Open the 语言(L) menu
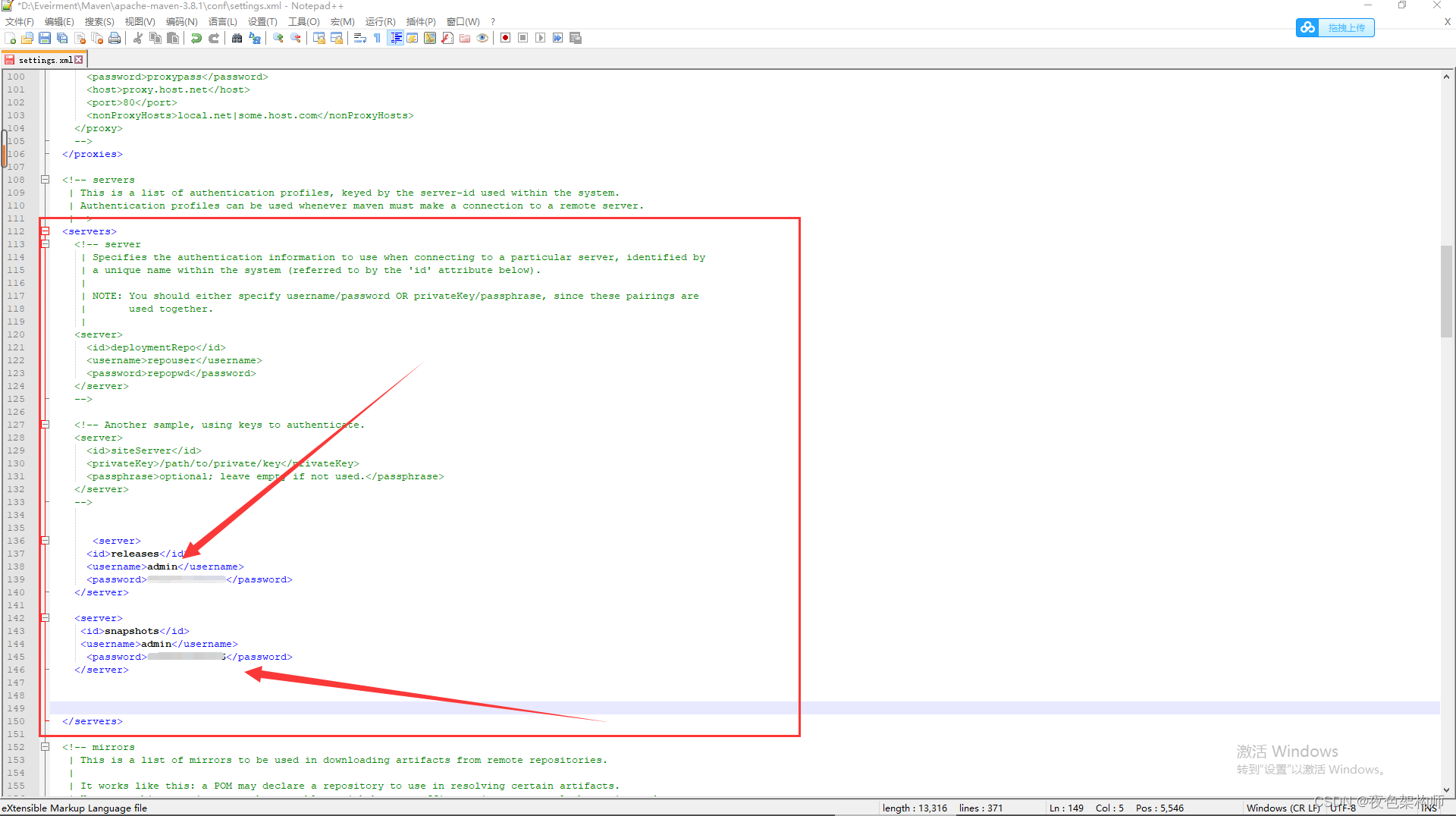1456x816 pixels. pos(223,22)
